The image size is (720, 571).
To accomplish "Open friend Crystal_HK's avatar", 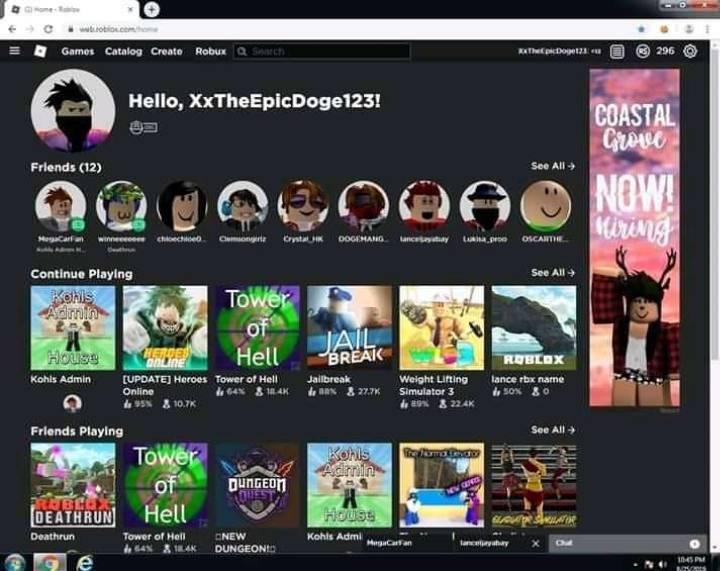I will (x=303, y=205).
